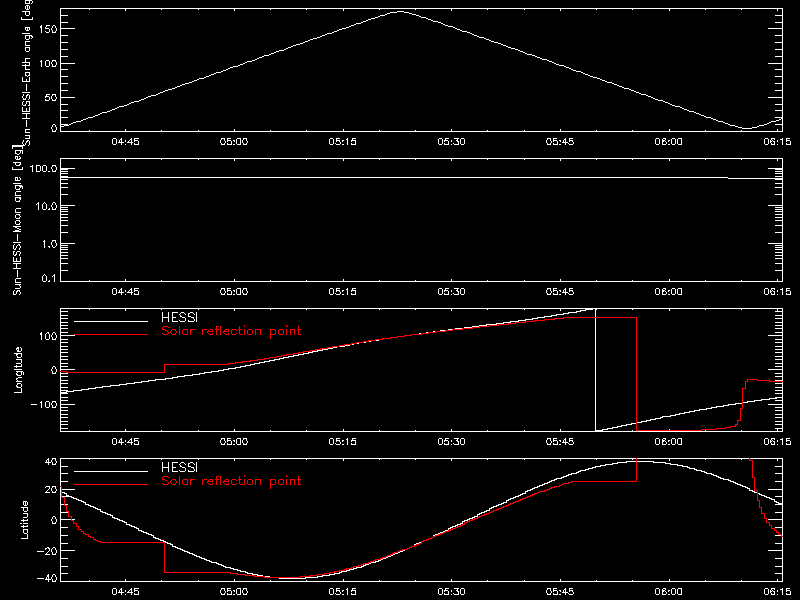800x600 pixels.
Task: Click 100.0 tick on Moon angle axis
Action: point(43,169)
